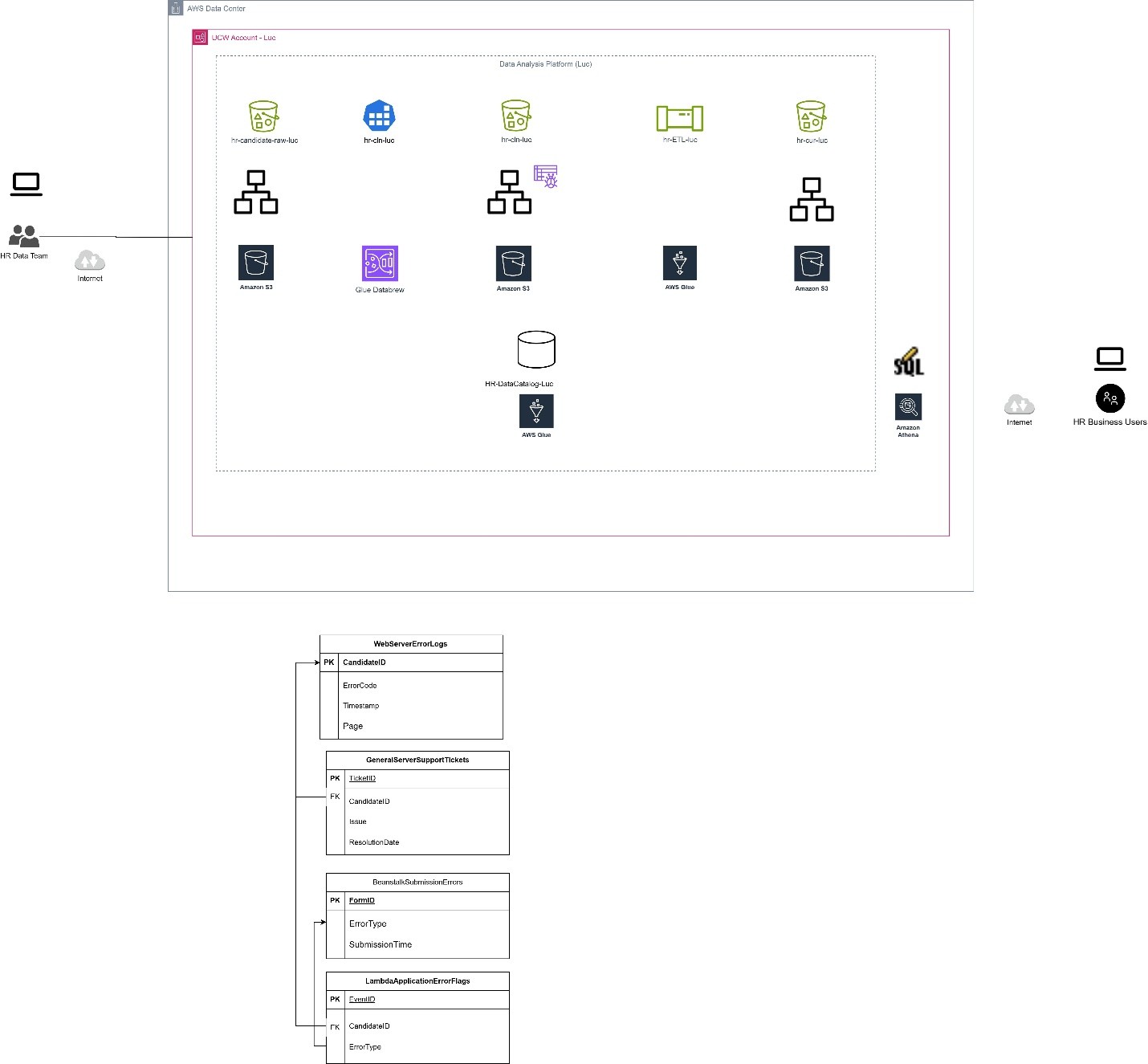Screen dimensions: 1148x1064
Task: Click the HR-DataCatalog-Luc database cylinder
Action: pos(536,350)
